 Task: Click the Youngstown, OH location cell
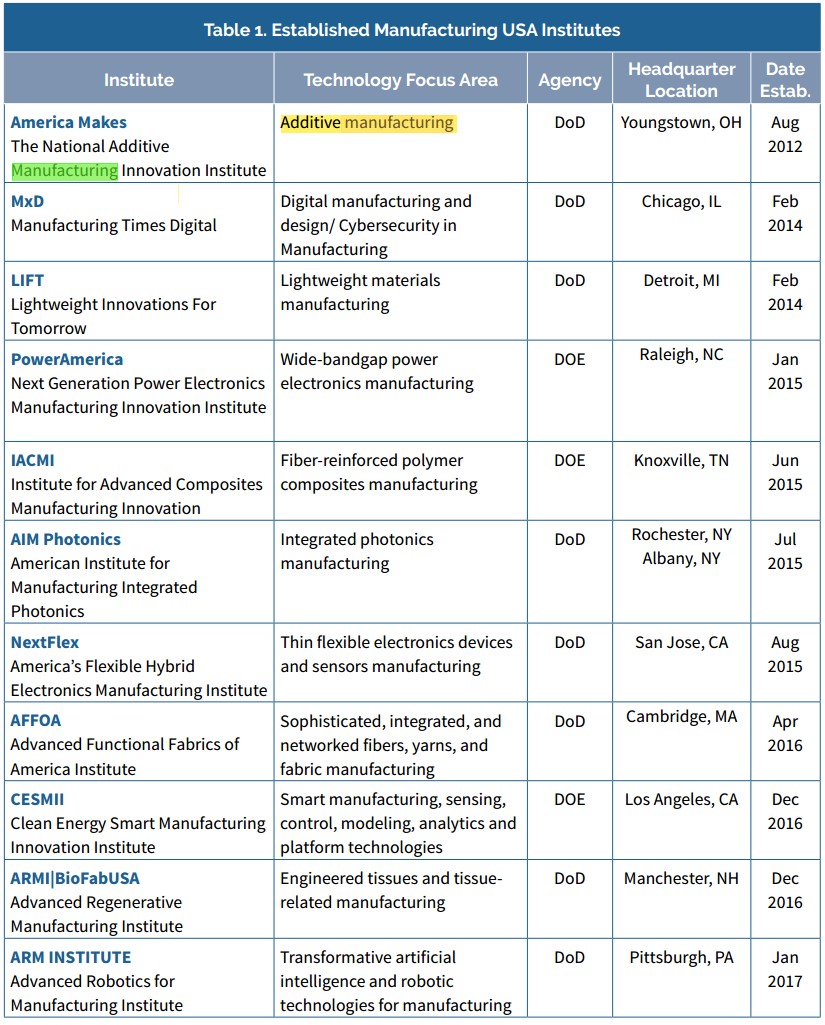(x=681, y=123)
